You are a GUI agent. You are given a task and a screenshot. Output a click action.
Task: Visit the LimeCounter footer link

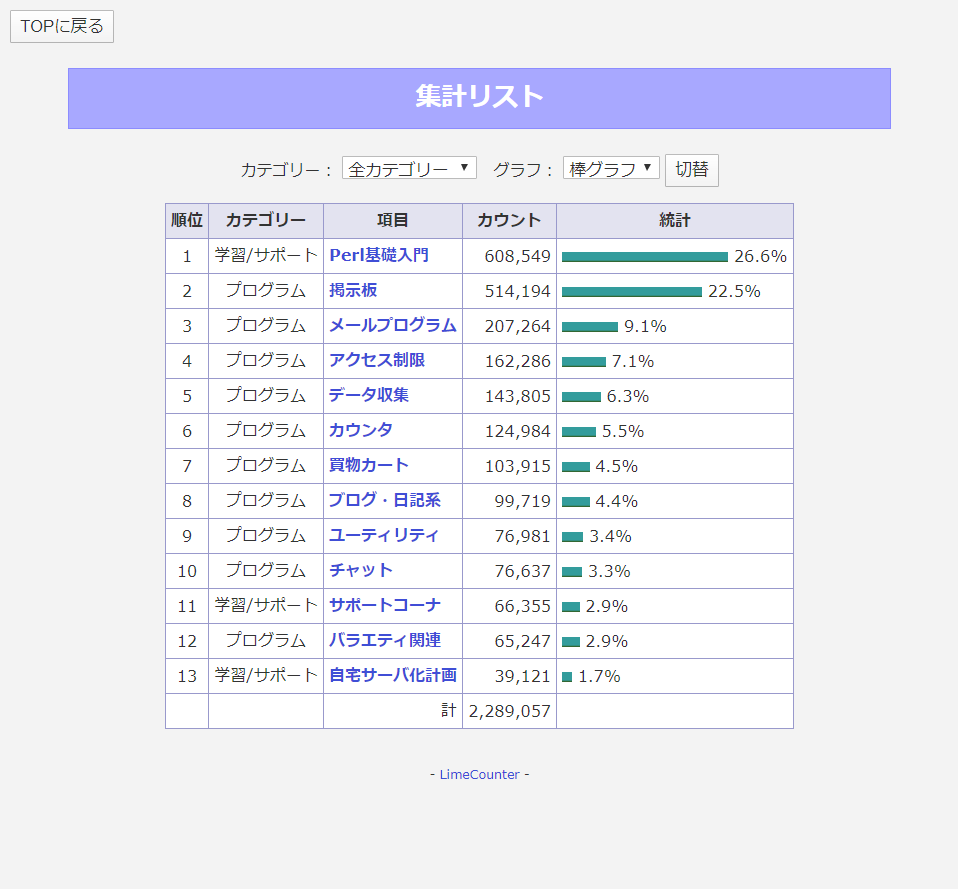479,775
